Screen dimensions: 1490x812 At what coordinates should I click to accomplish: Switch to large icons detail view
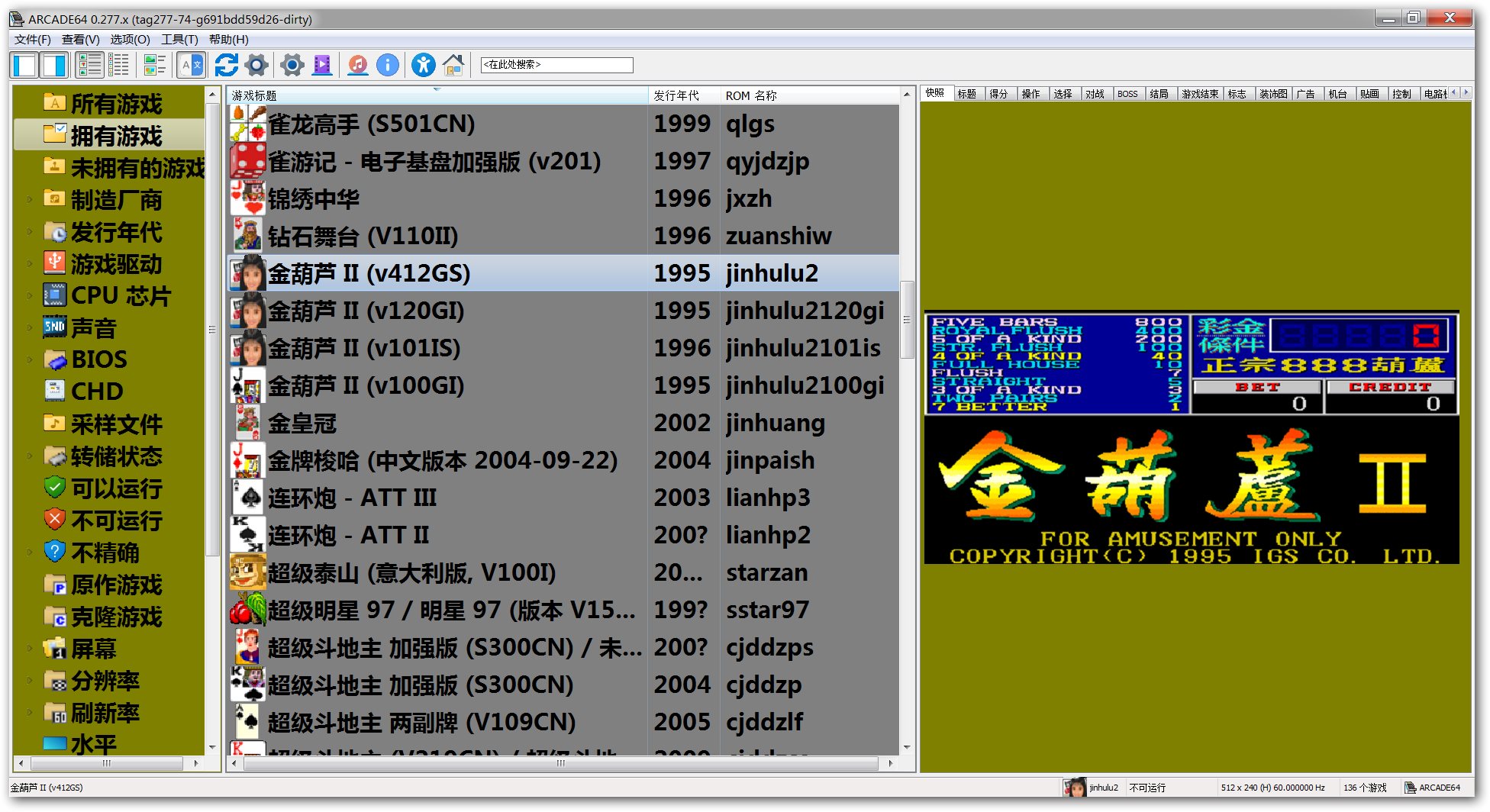(89, 66)
